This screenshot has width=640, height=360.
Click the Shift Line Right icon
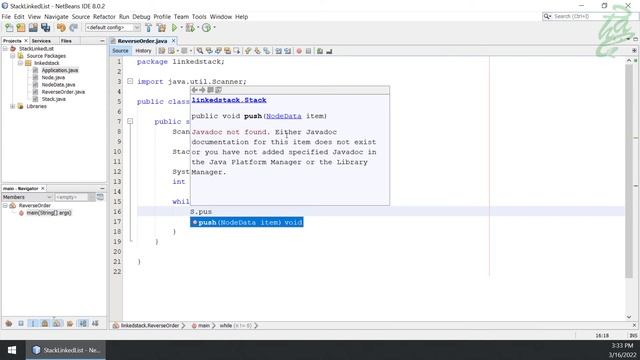288,51
